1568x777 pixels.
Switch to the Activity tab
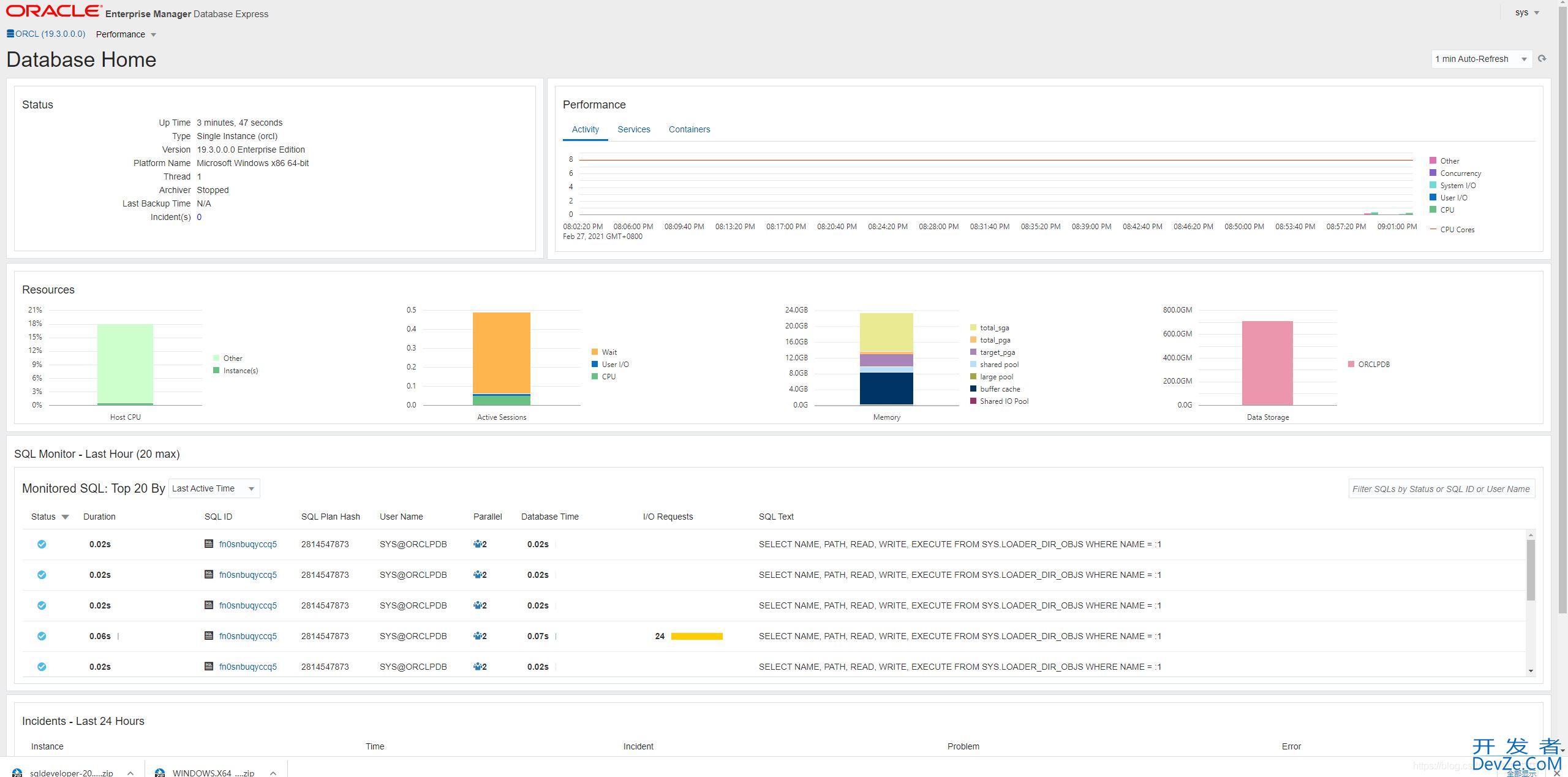click(585, 129)
